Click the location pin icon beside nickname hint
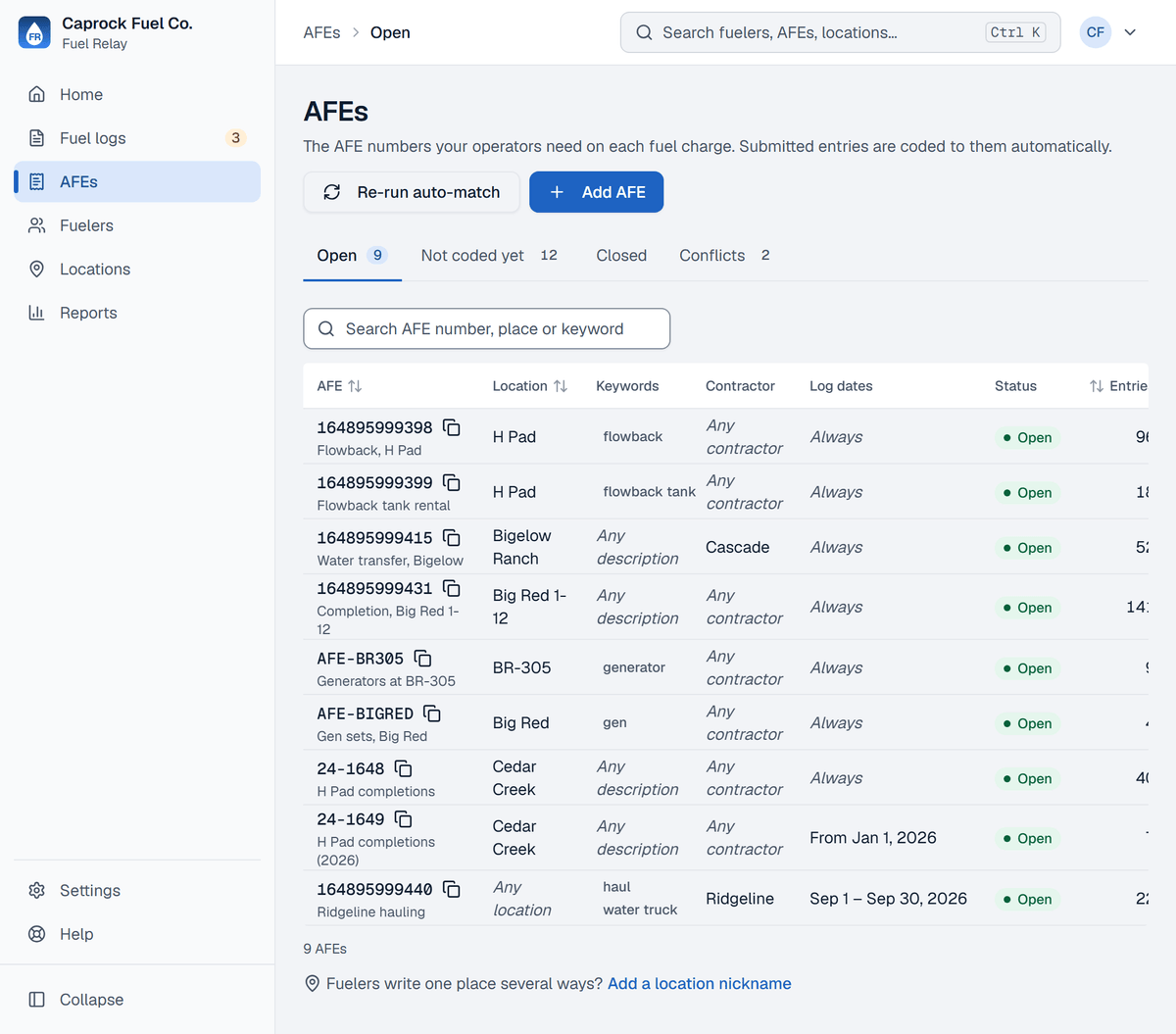The height and width of the screenshot is (1034, 1176). pyautogui.click(x=313, y=983)
